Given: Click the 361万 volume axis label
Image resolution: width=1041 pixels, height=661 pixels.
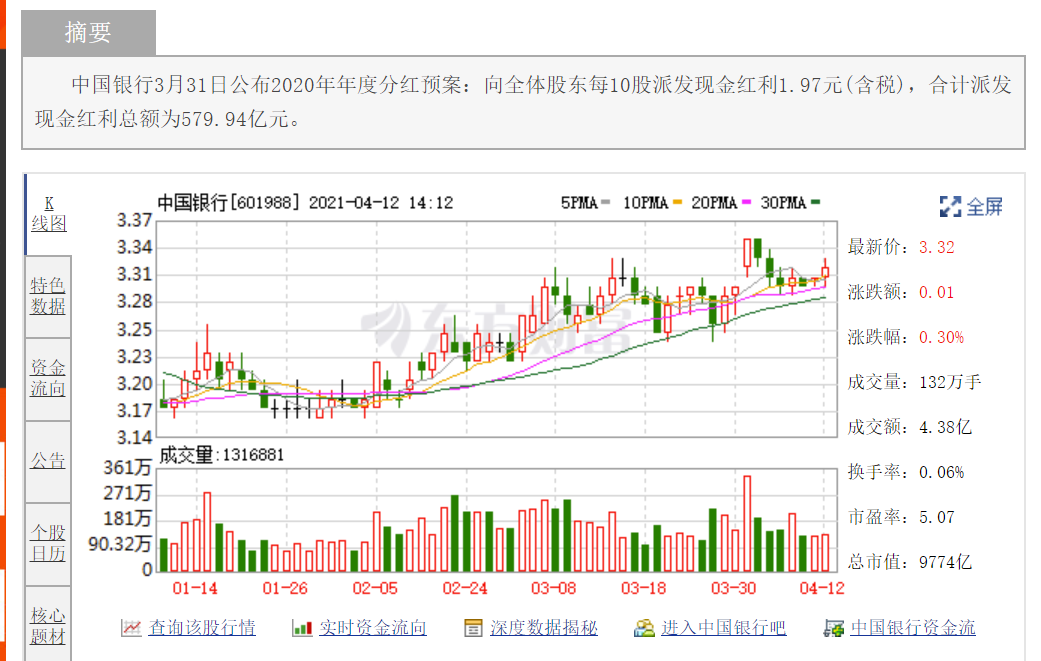Looking at the screenshot, I should [127, 468].
